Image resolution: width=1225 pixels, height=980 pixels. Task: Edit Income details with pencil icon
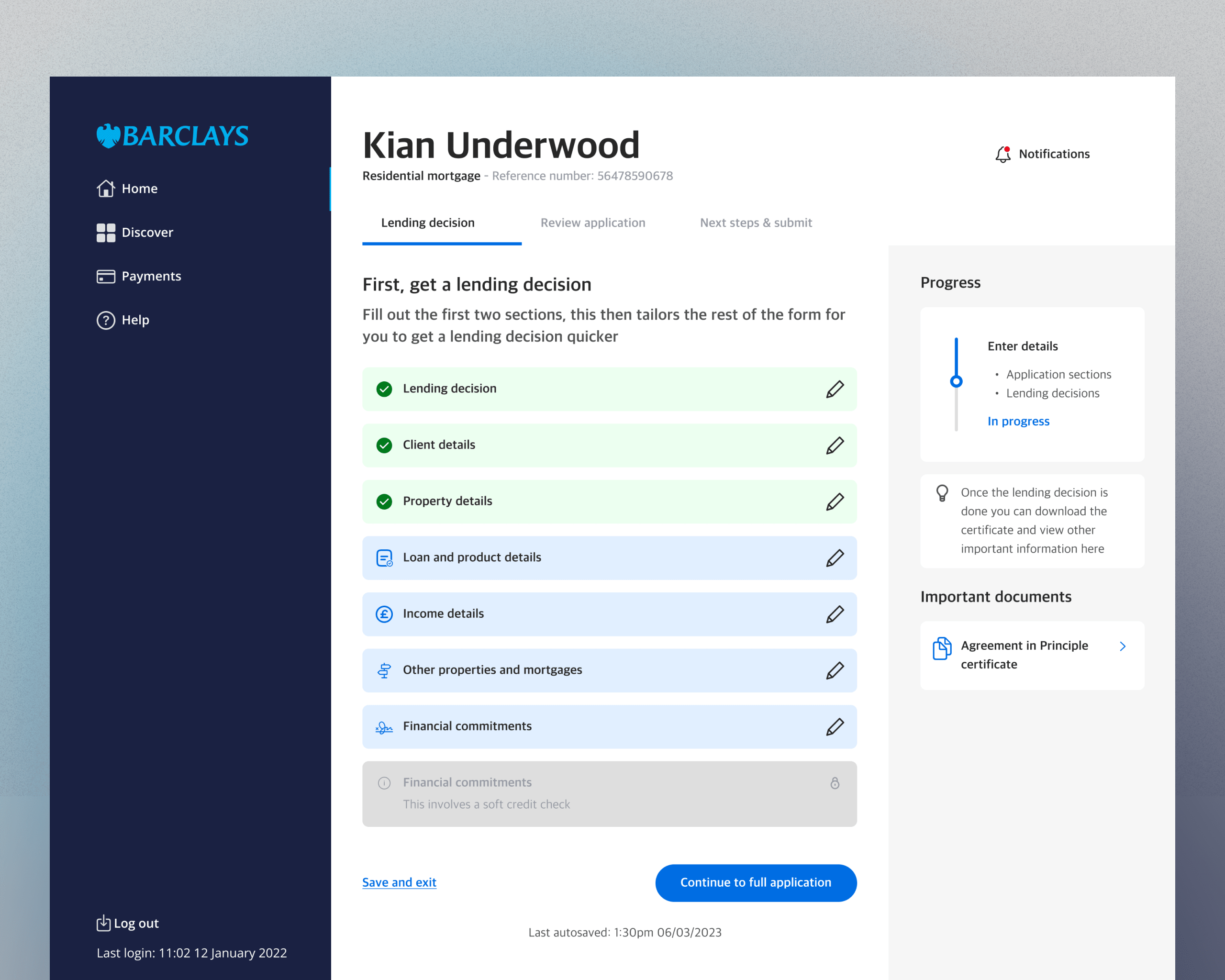pos(835,613)
